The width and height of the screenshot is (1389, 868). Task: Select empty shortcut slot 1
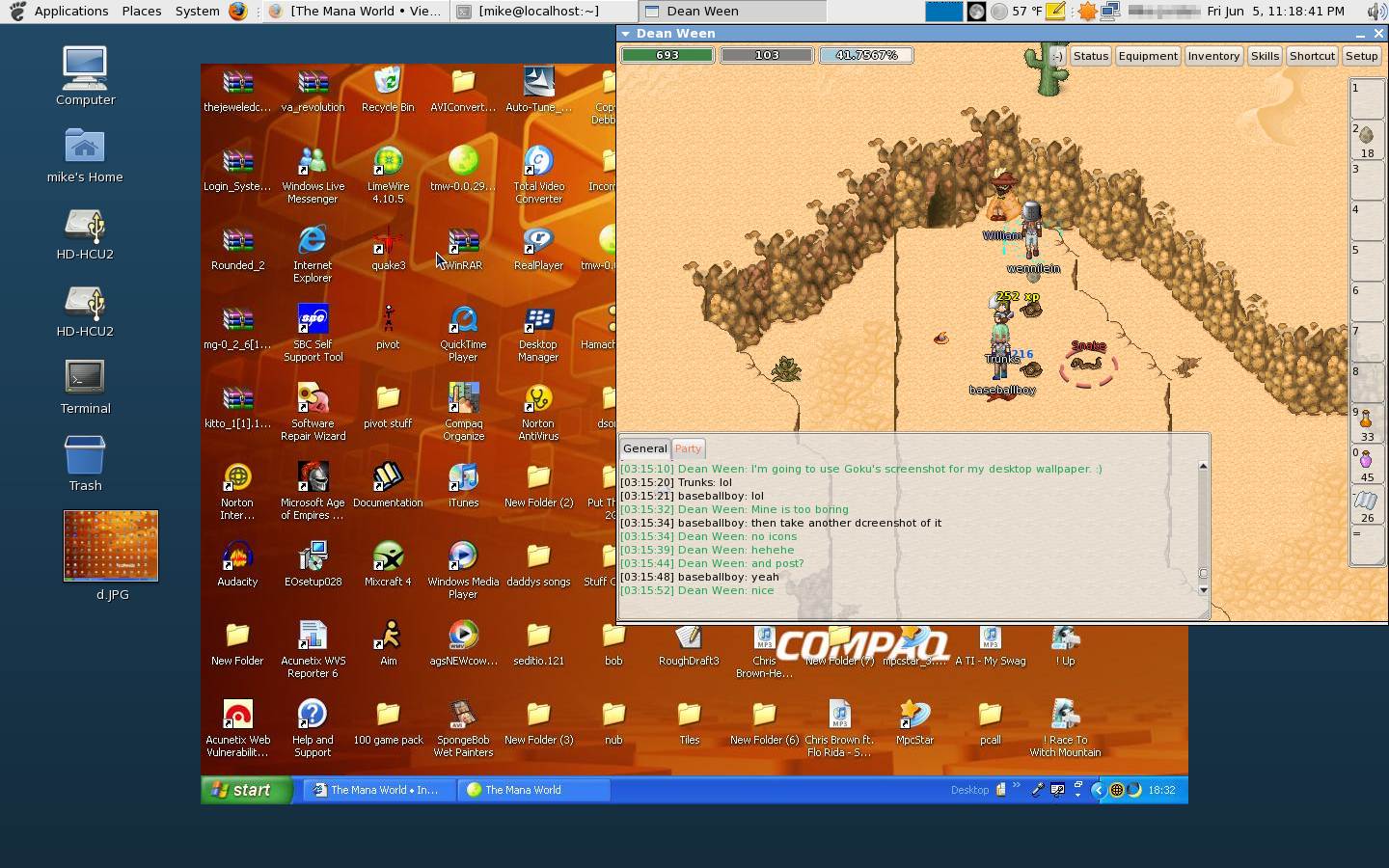coord(1366,99)
